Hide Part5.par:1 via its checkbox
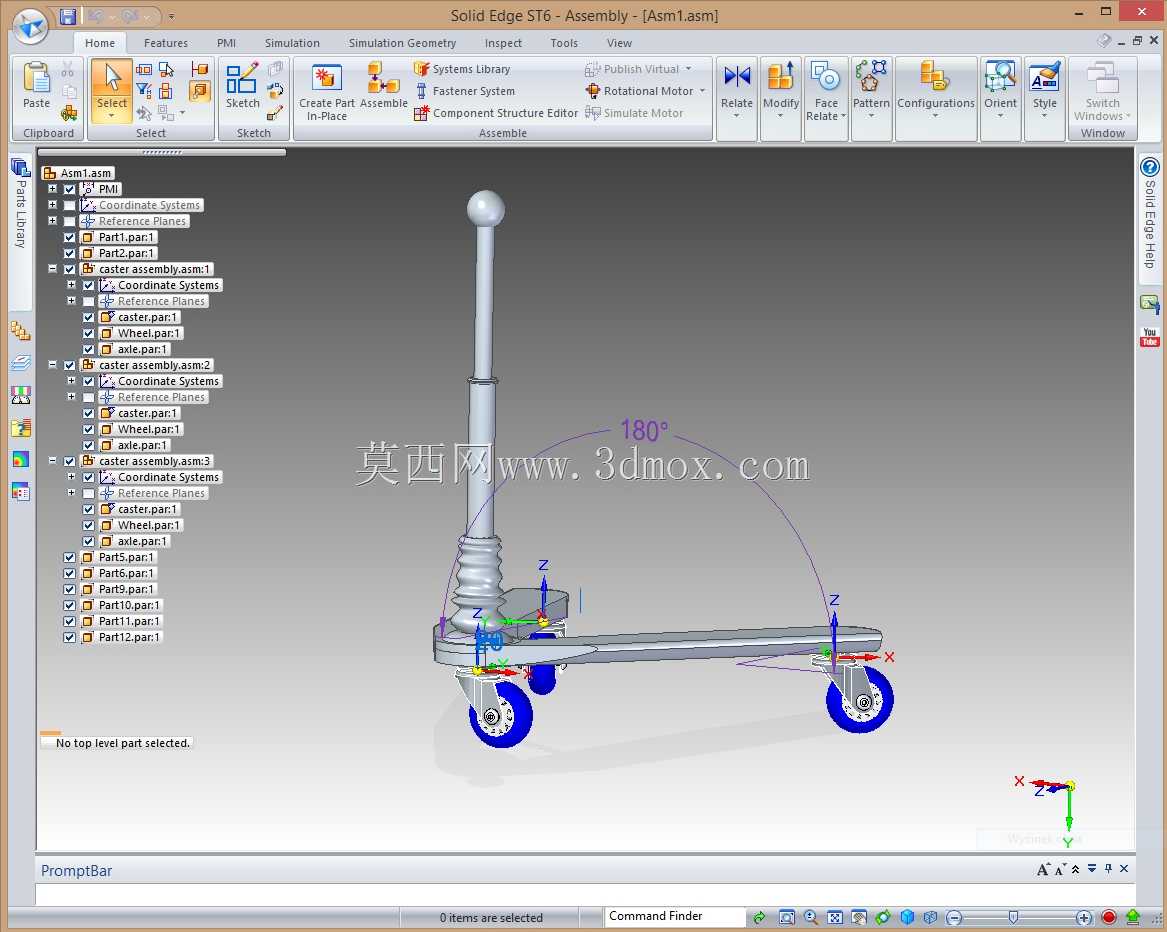 coord(69,558)
